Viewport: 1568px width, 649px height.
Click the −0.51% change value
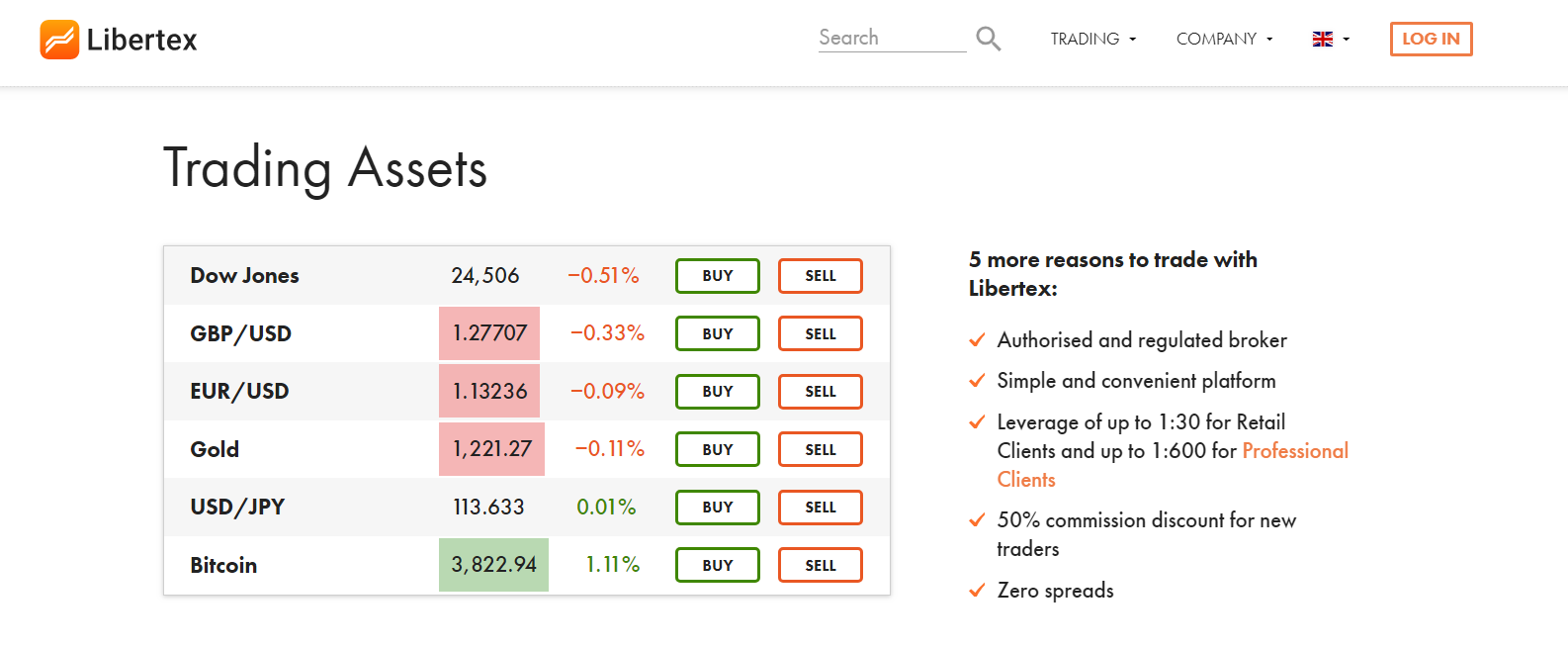click(x=603, y=276)
